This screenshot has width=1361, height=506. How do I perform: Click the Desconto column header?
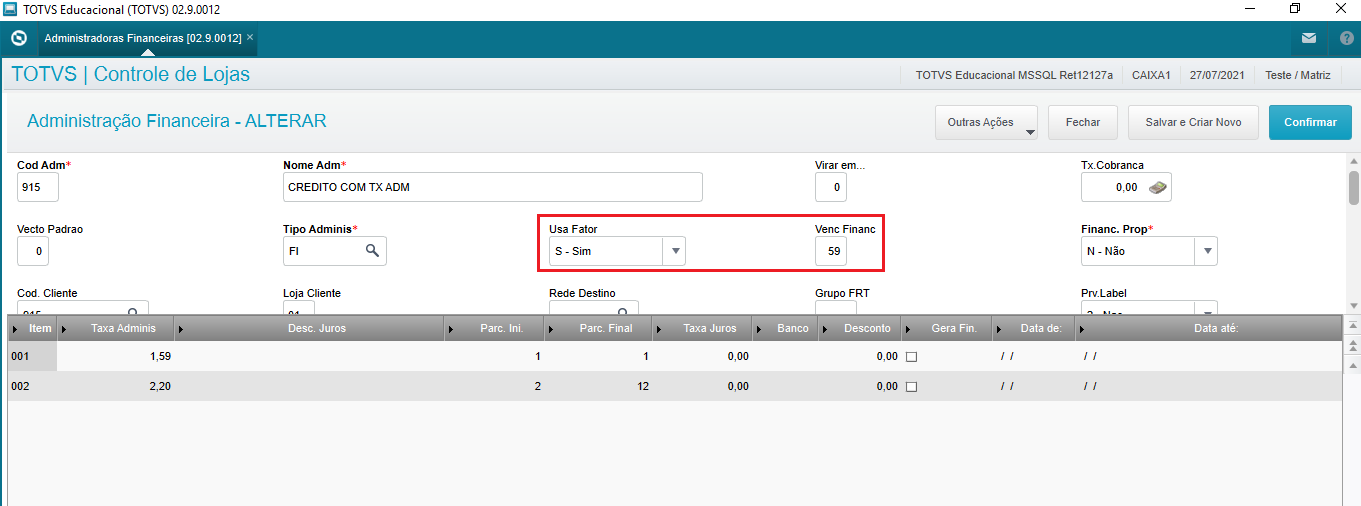click(x=860, y=328)
